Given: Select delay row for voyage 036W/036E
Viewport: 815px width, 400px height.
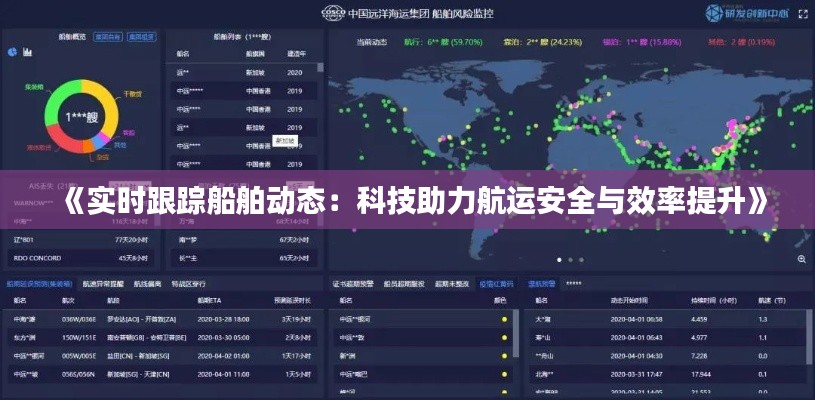Looking at the screenshot, I should 163,319.
